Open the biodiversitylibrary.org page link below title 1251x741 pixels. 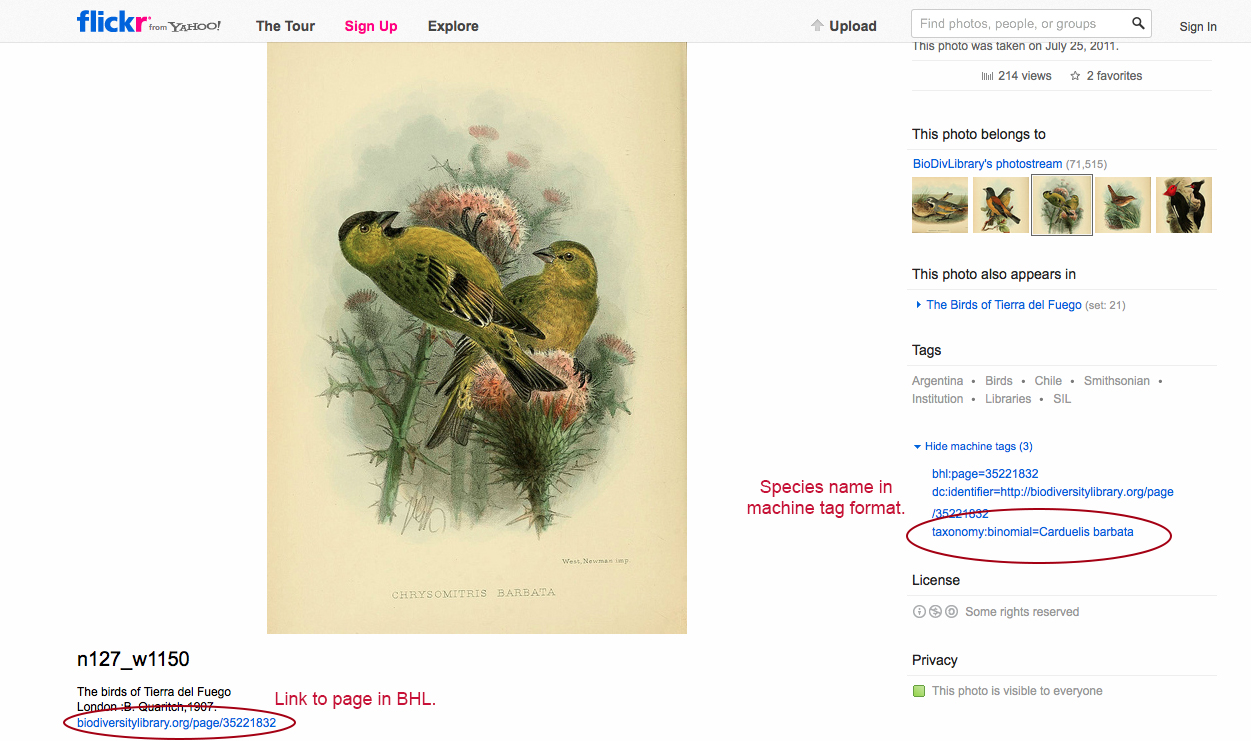[176, 722]
